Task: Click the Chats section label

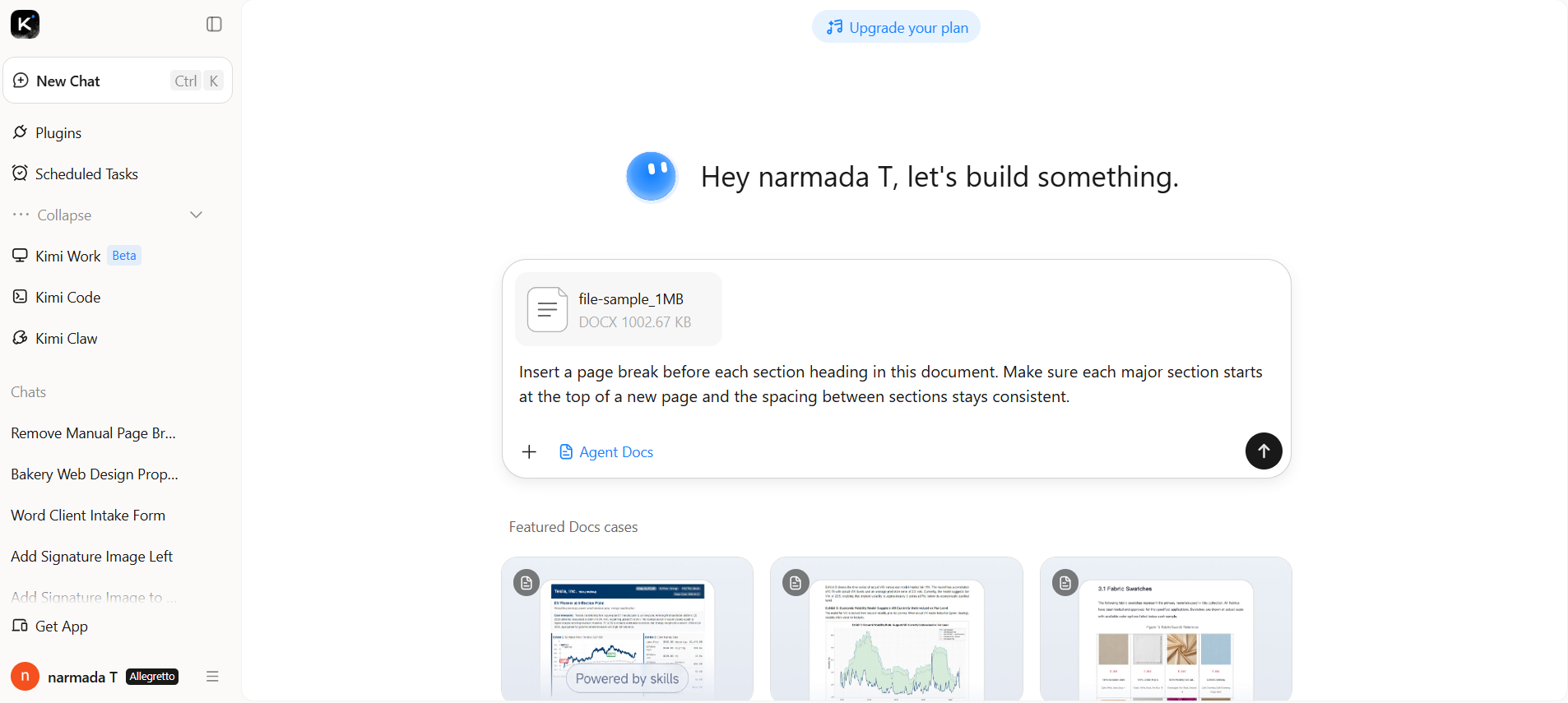Action: click(29, 392)
